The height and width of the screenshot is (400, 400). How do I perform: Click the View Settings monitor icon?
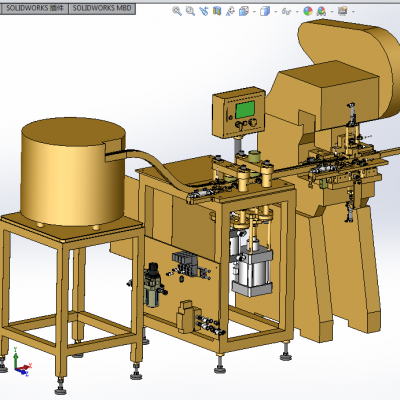(342, 11)
